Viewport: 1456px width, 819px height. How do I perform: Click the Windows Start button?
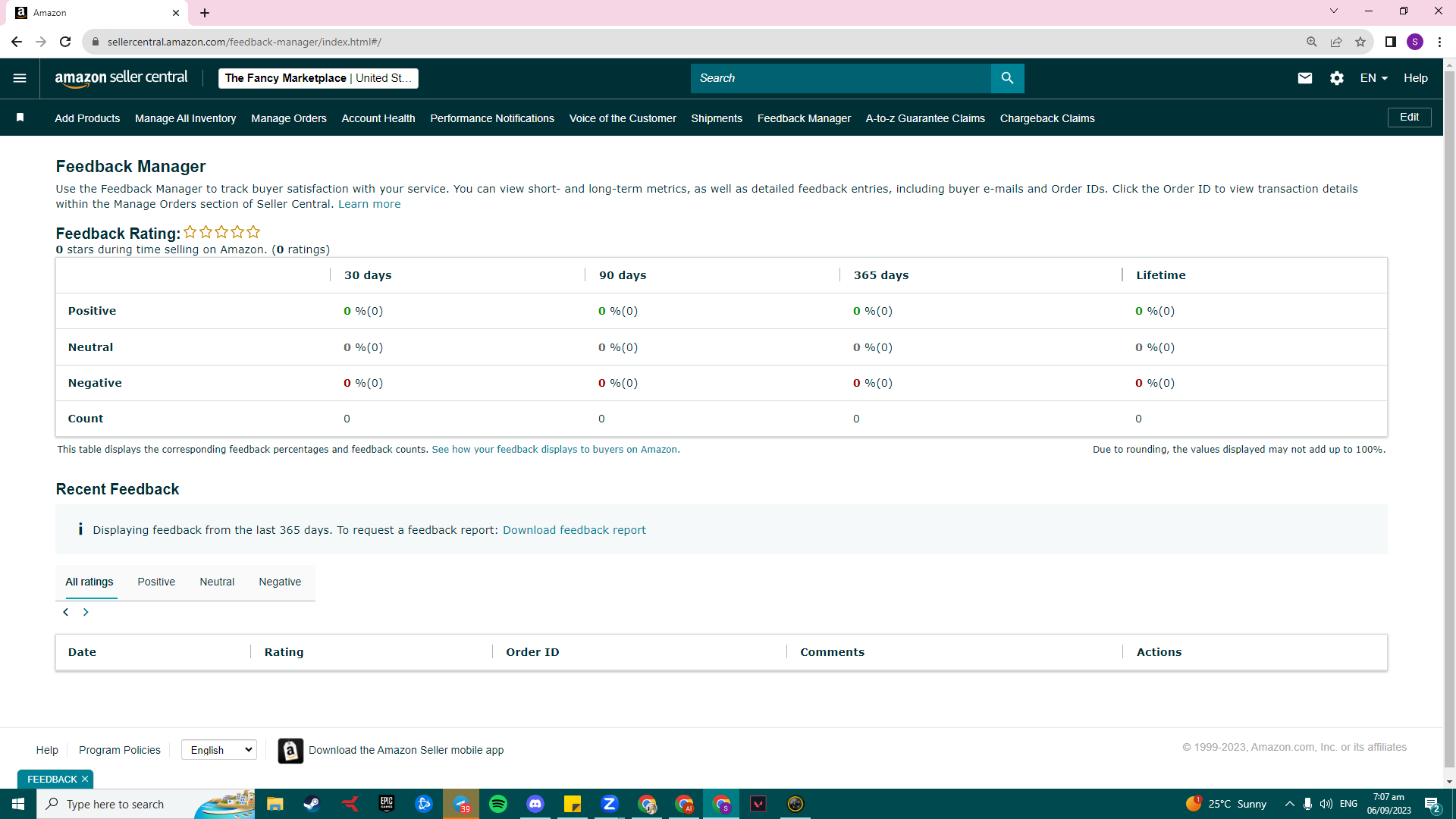(x=18, y=804)
